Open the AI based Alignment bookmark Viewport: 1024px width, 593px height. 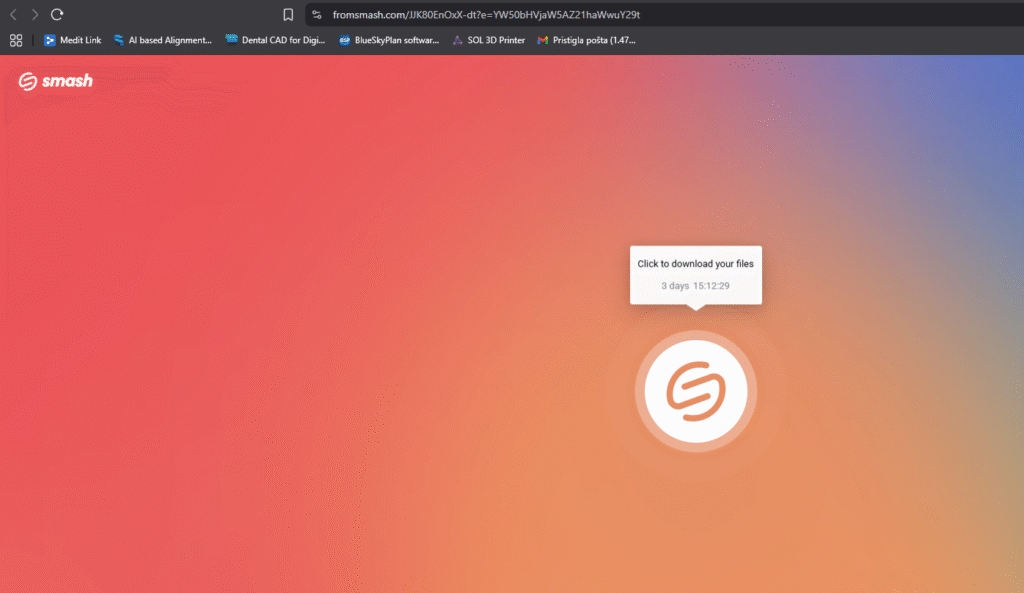pos(163,40)
